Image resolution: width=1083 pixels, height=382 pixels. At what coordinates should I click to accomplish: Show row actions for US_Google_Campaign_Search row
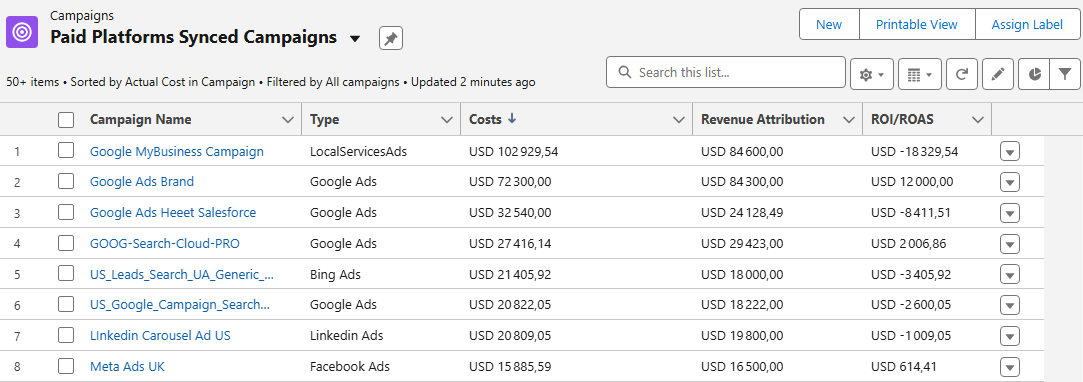(x=1010, y=305)
